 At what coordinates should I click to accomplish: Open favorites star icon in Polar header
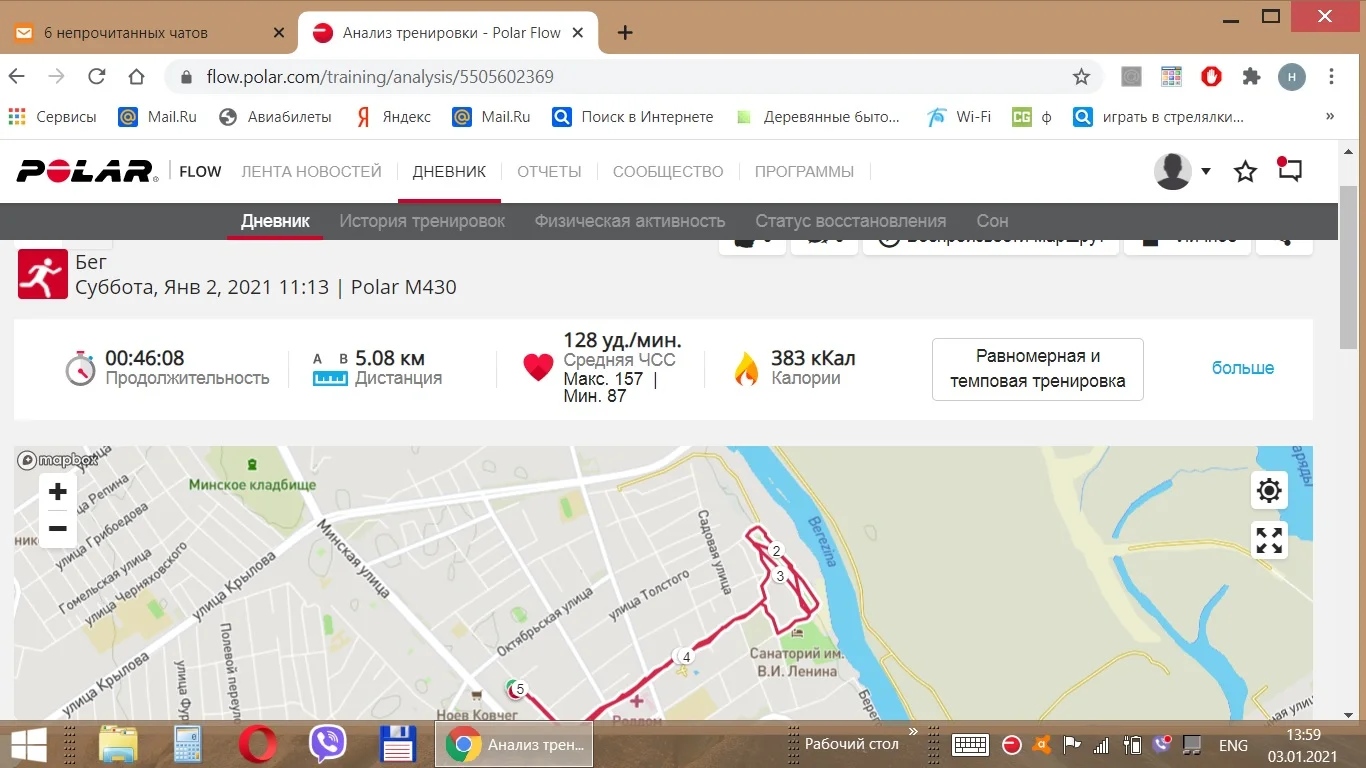click(x=1245, y=172)
